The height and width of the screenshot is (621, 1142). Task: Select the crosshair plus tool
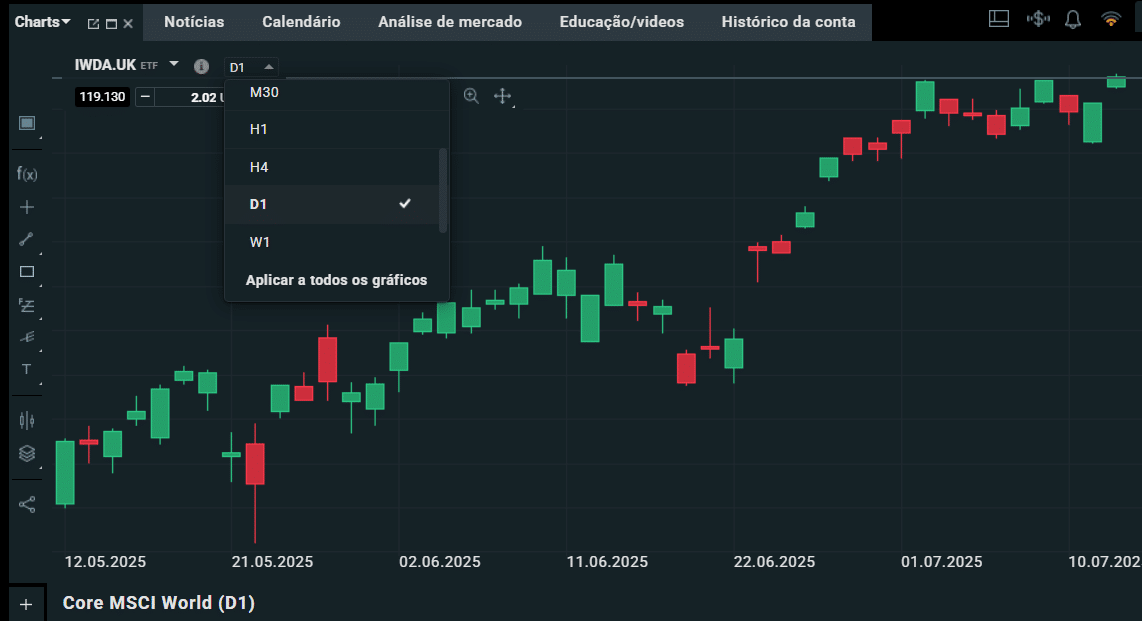click(x=27, y=207)
